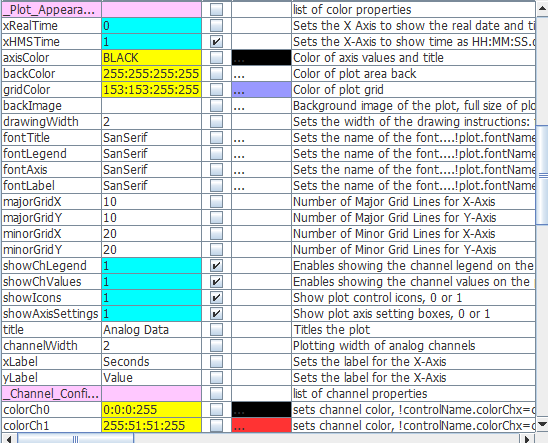Open the fontAxis chooser ellipsis
The image size is (548, 443).
pos(261,170)
